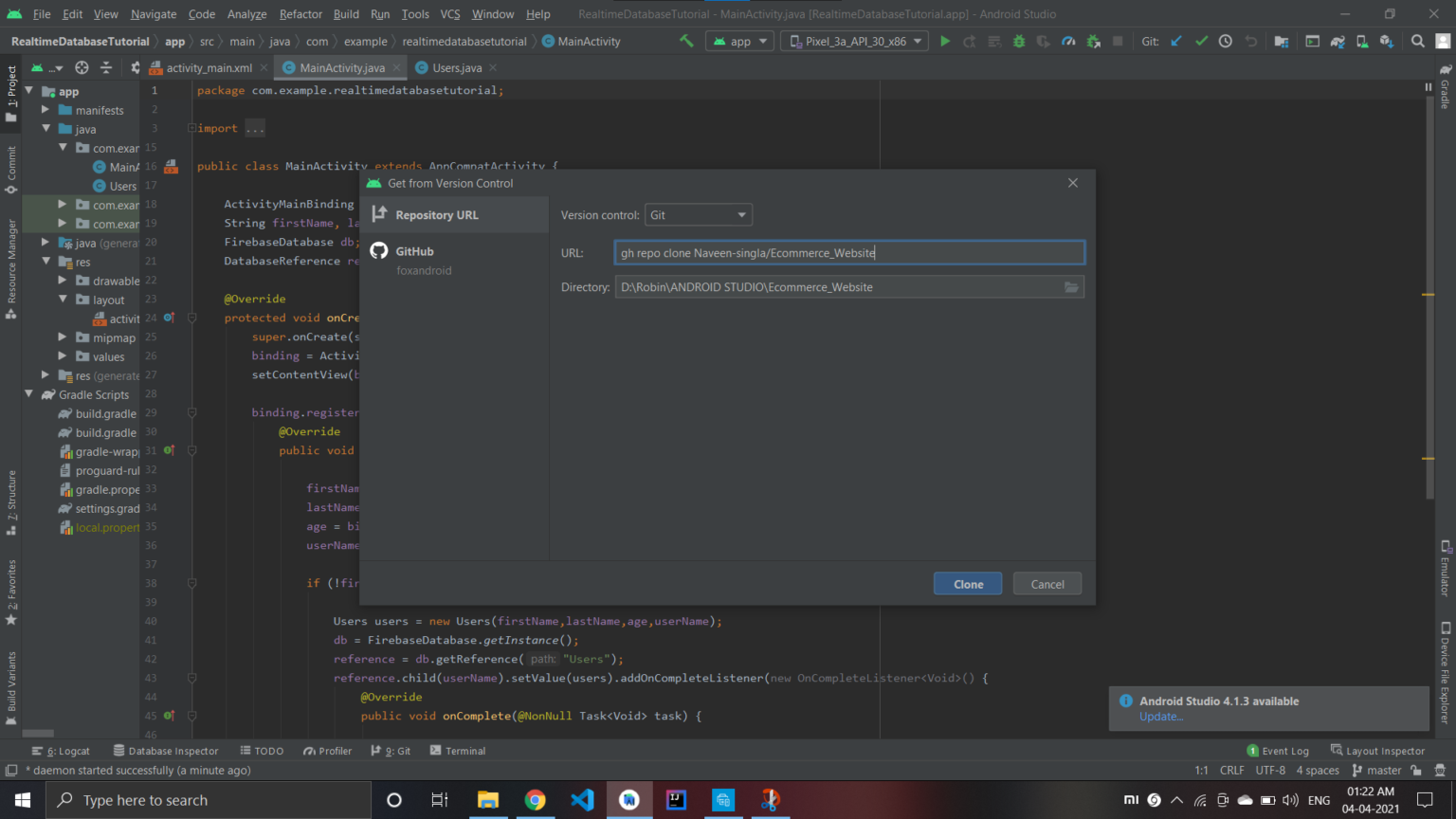Open the Logcat tool window
The width and height of the screenshot is (1456, 819).
(61, 751)
